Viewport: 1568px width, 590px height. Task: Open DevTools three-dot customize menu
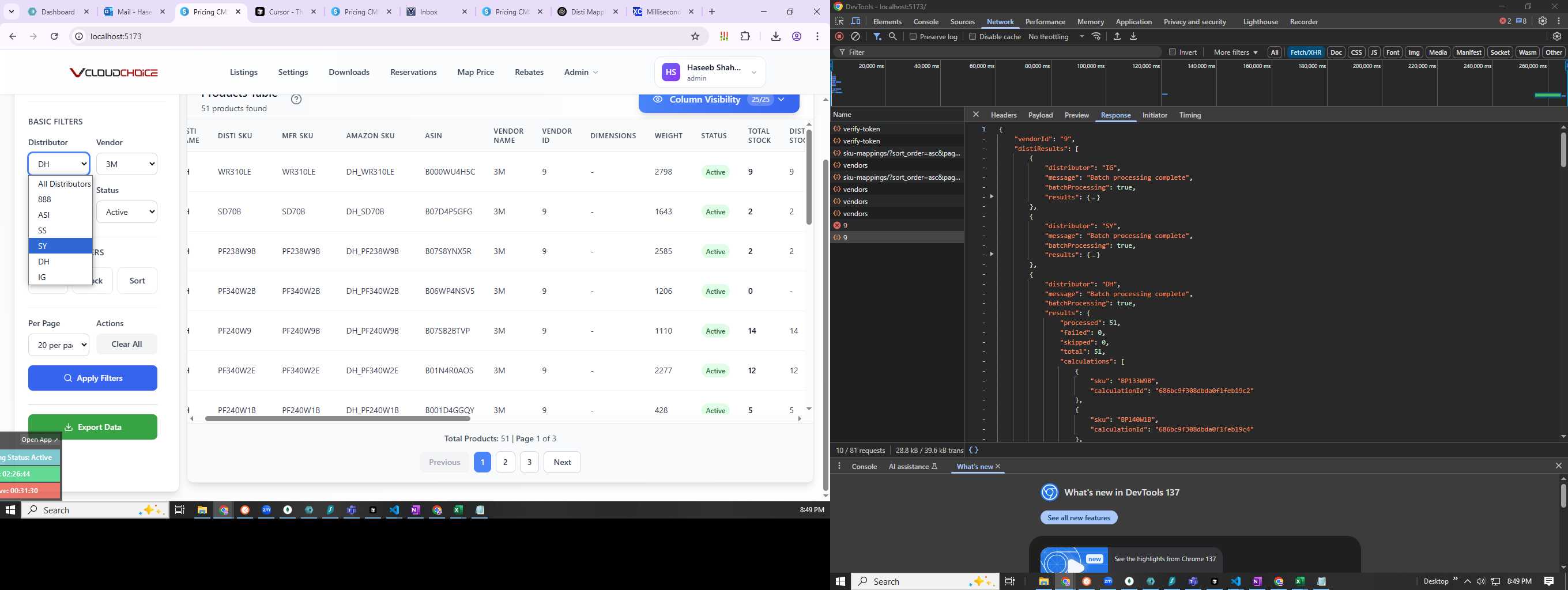pos(1558,21)
